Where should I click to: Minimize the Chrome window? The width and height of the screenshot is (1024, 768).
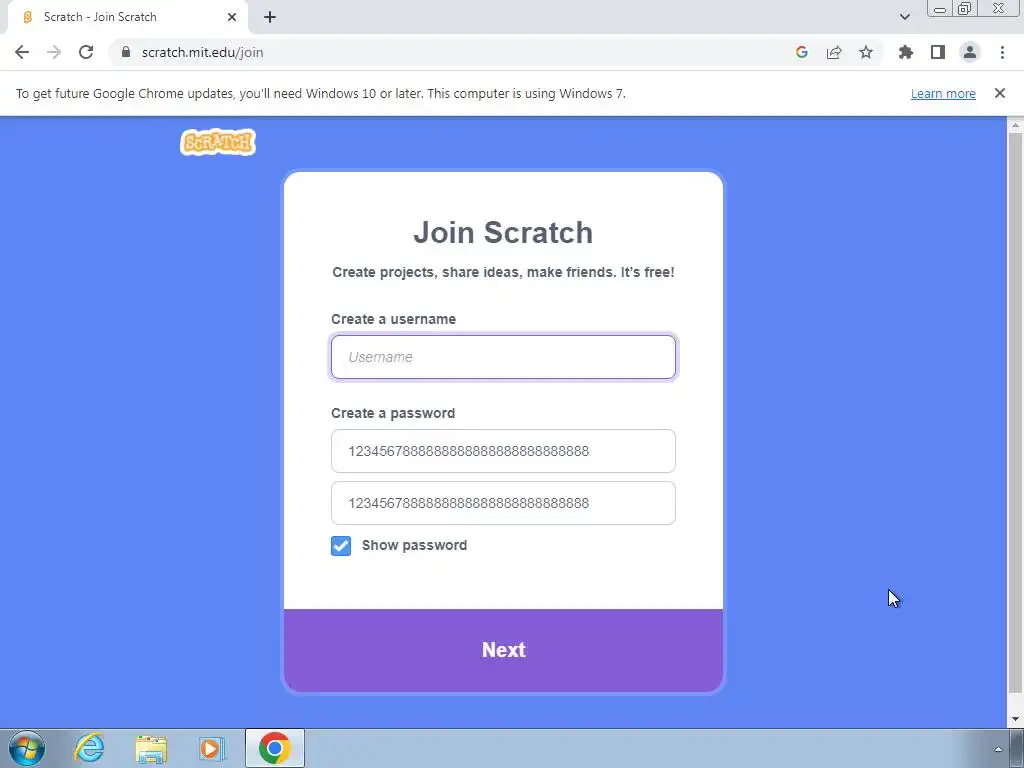click(940, 9)
